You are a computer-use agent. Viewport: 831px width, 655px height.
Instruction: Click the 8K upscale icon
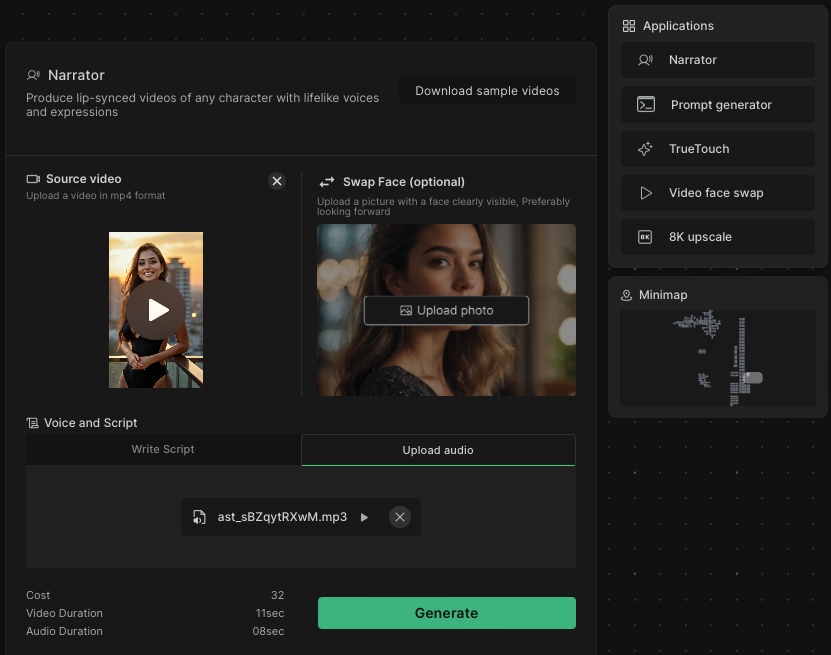(x=645, y=237)
